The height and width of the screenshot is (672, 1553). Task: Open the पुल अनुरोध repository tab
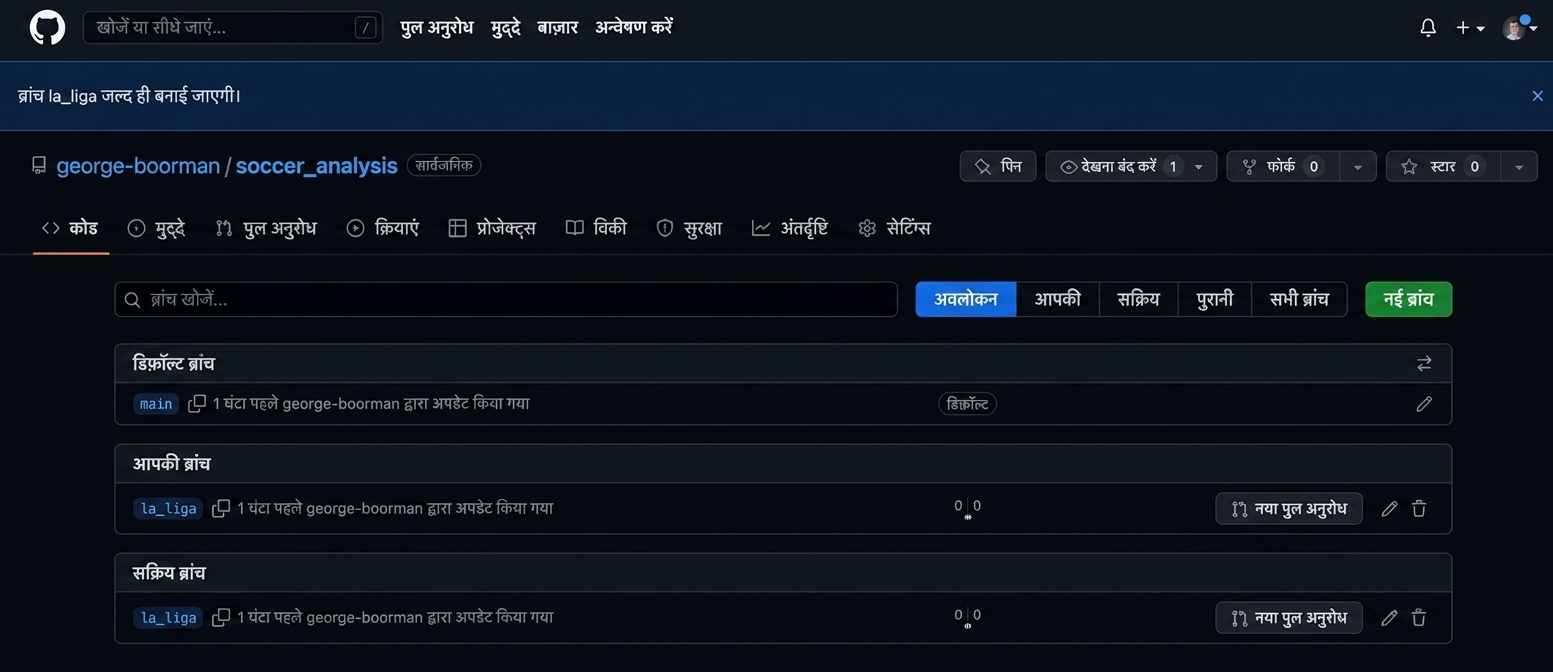coord(266,228)
